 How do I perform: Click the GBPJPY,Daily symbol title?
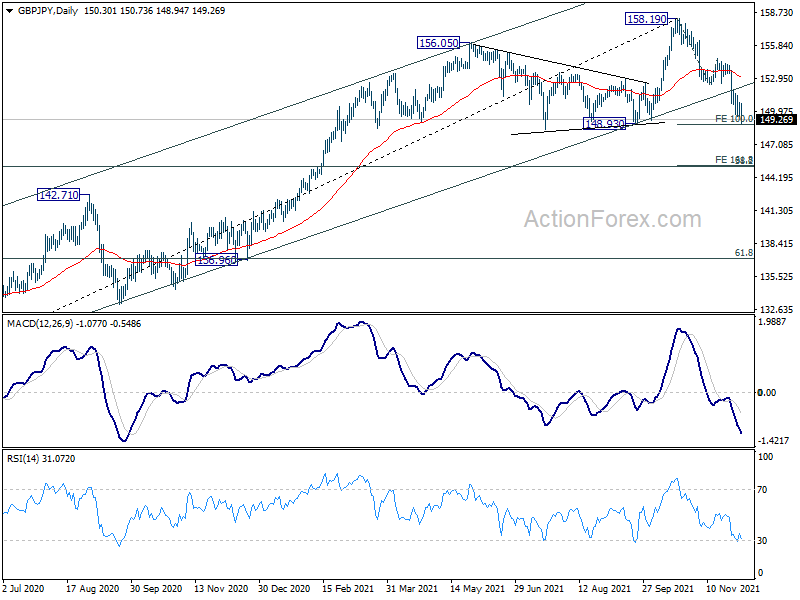tap(47, 11)
